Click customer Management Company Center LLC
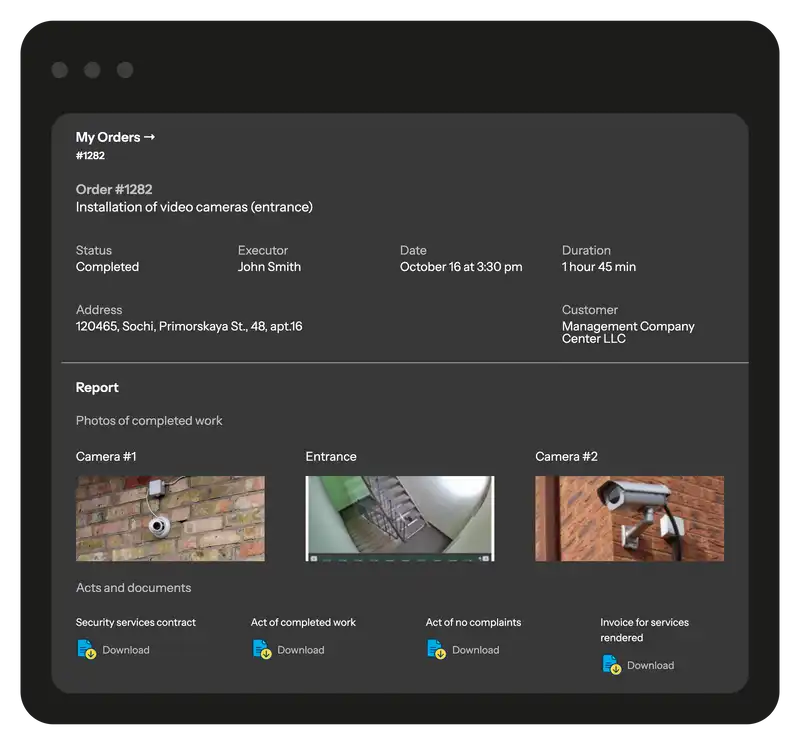The height and width of the screenshot is (745, 800). click(627, 332)
